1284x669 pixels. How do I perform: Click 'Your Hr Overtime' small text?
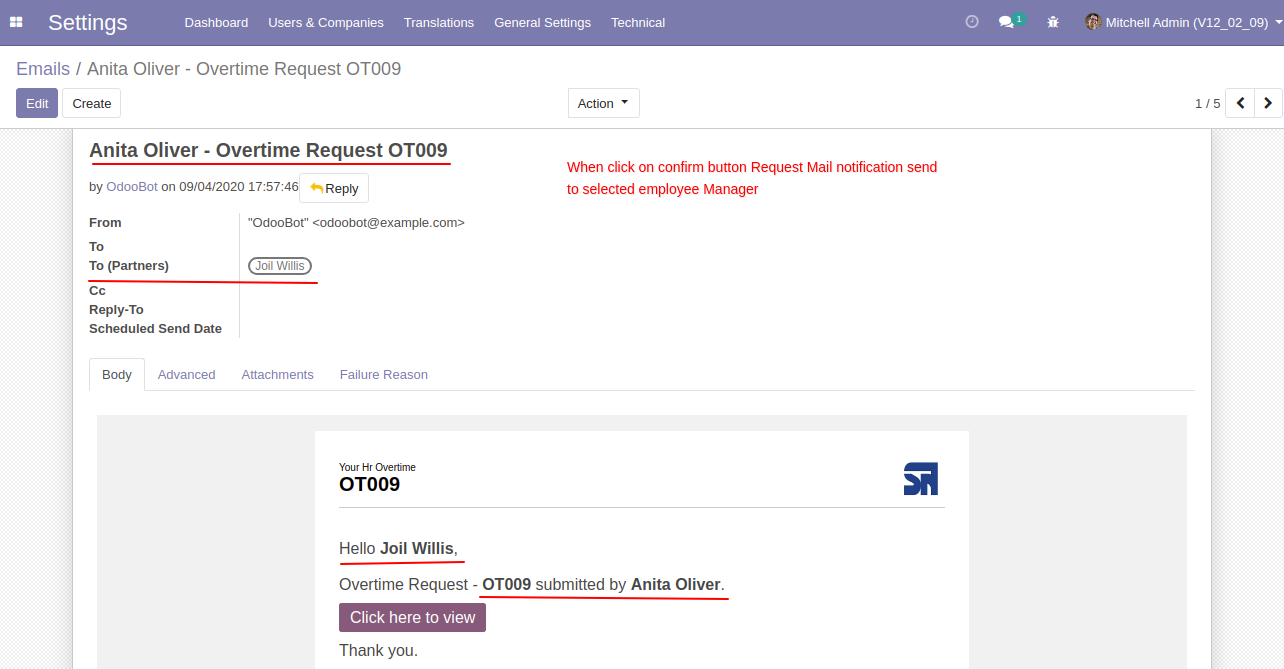click(x=377, y=467)
